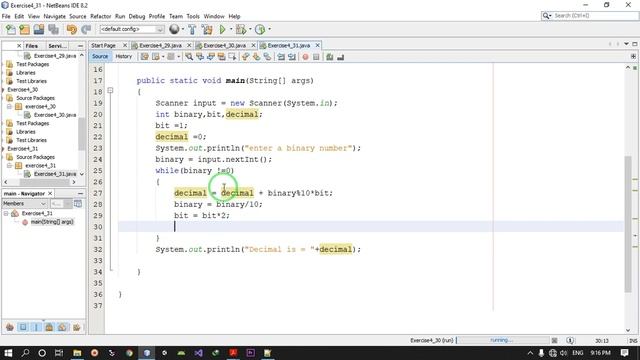640x360 pixels.
Task: Open the Refactor menu
Action: click(x=100, y=16)
